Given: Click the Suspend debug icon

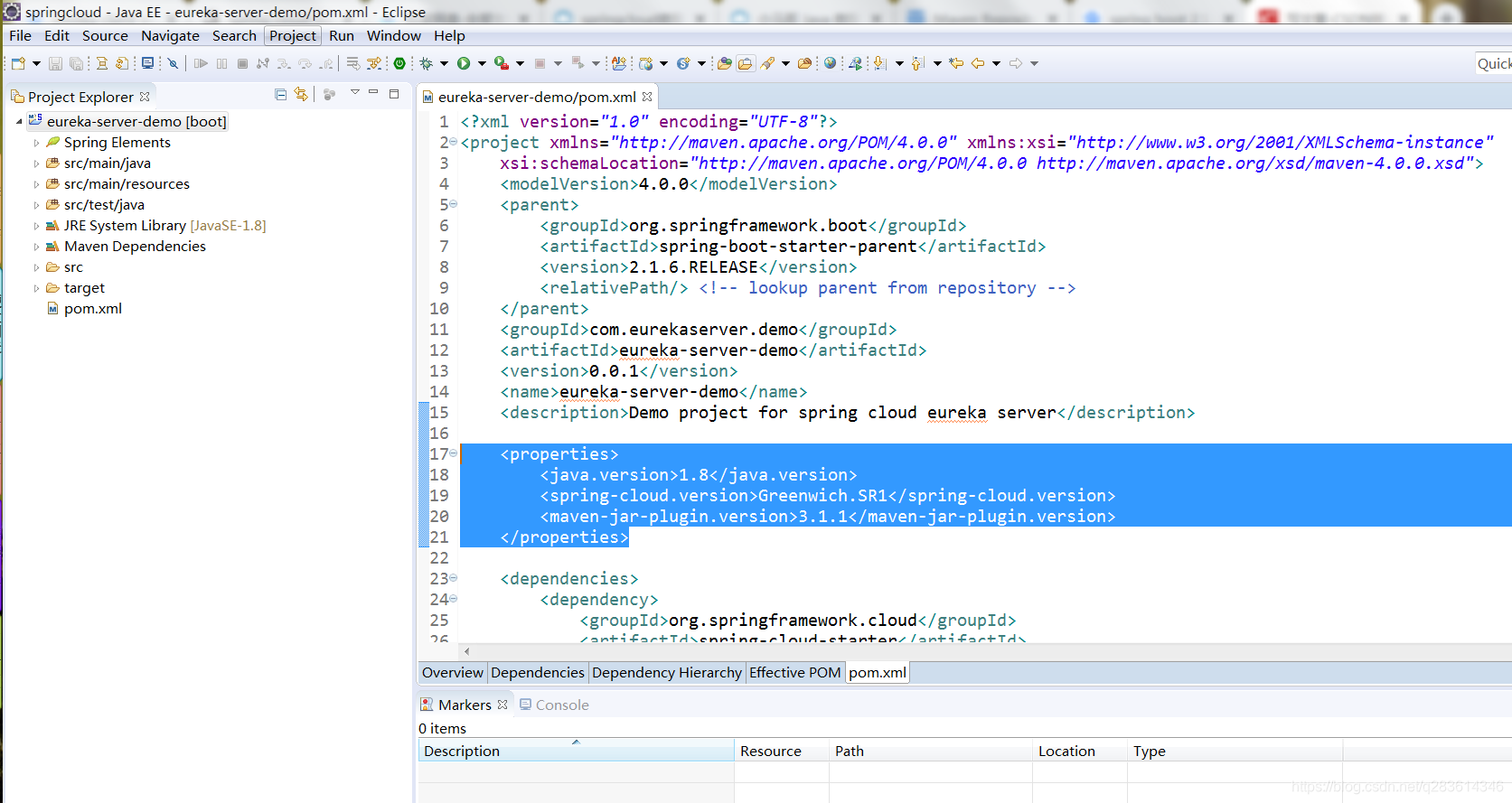Looking at the screenshot, I should tap(221, 63).
